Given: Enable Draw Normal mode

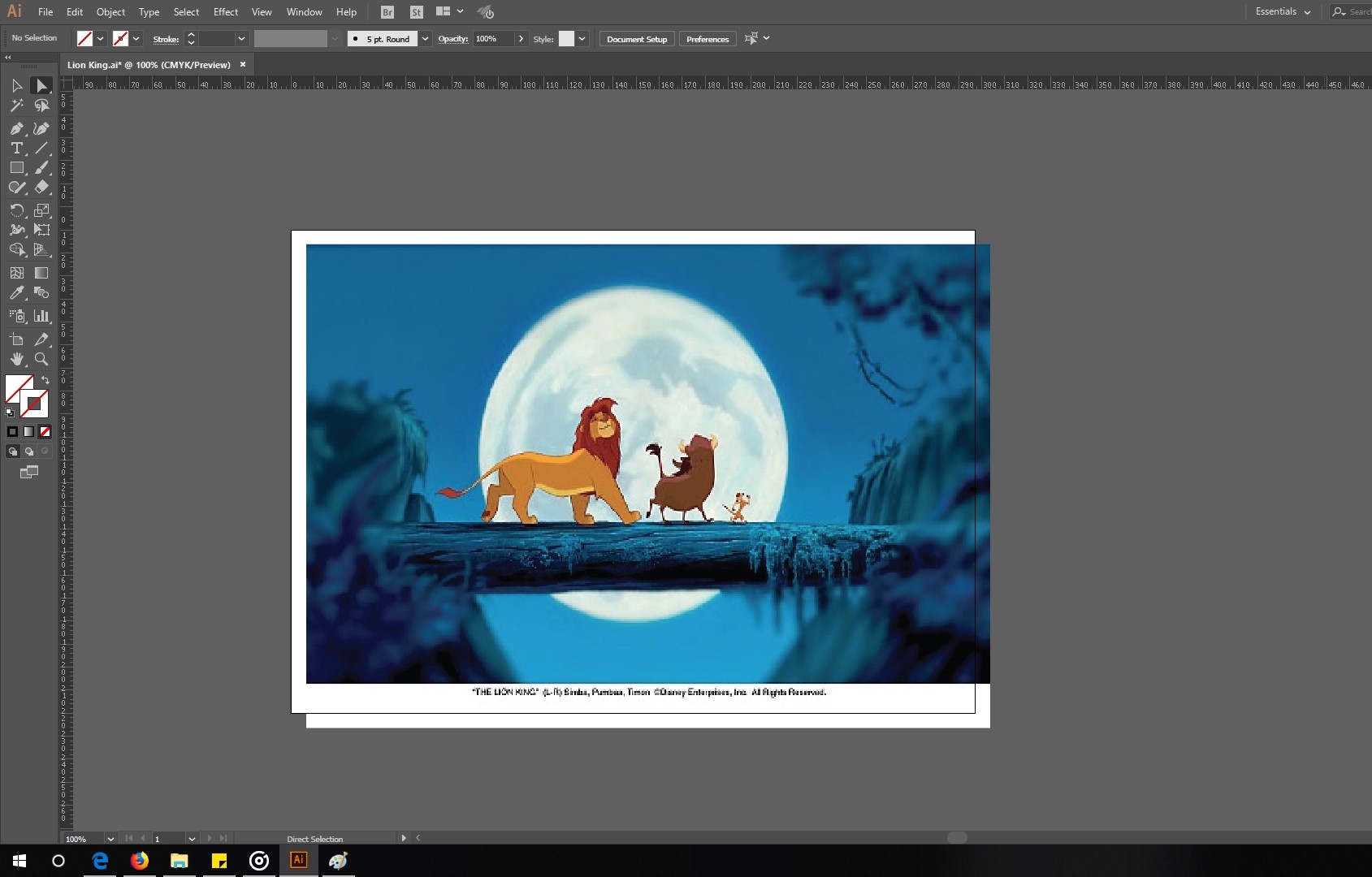Looking at the screenshot, I should tap(12, 451).
